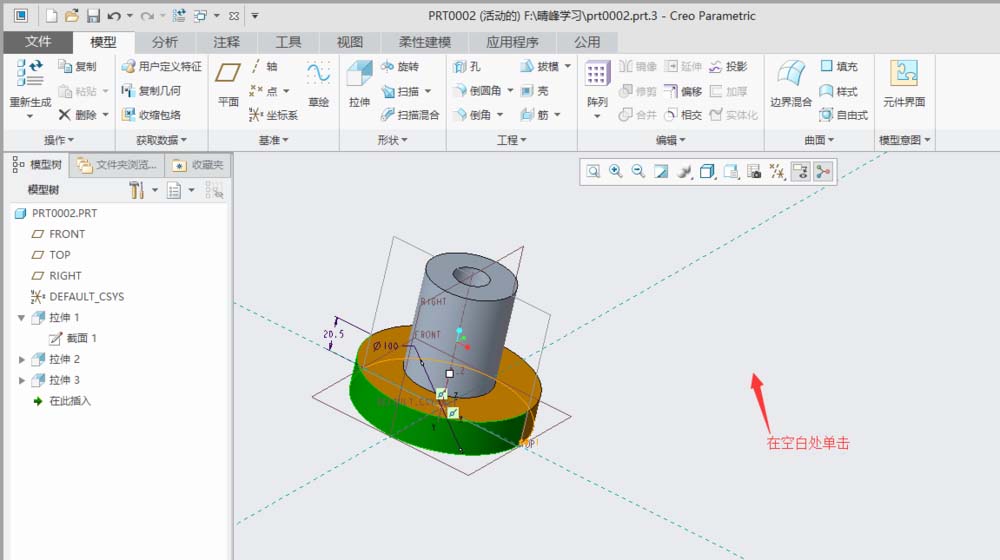Click the 样式 (Style) surface tool
This screenshot has width=1000, height=560.
[x=839, y=91]
